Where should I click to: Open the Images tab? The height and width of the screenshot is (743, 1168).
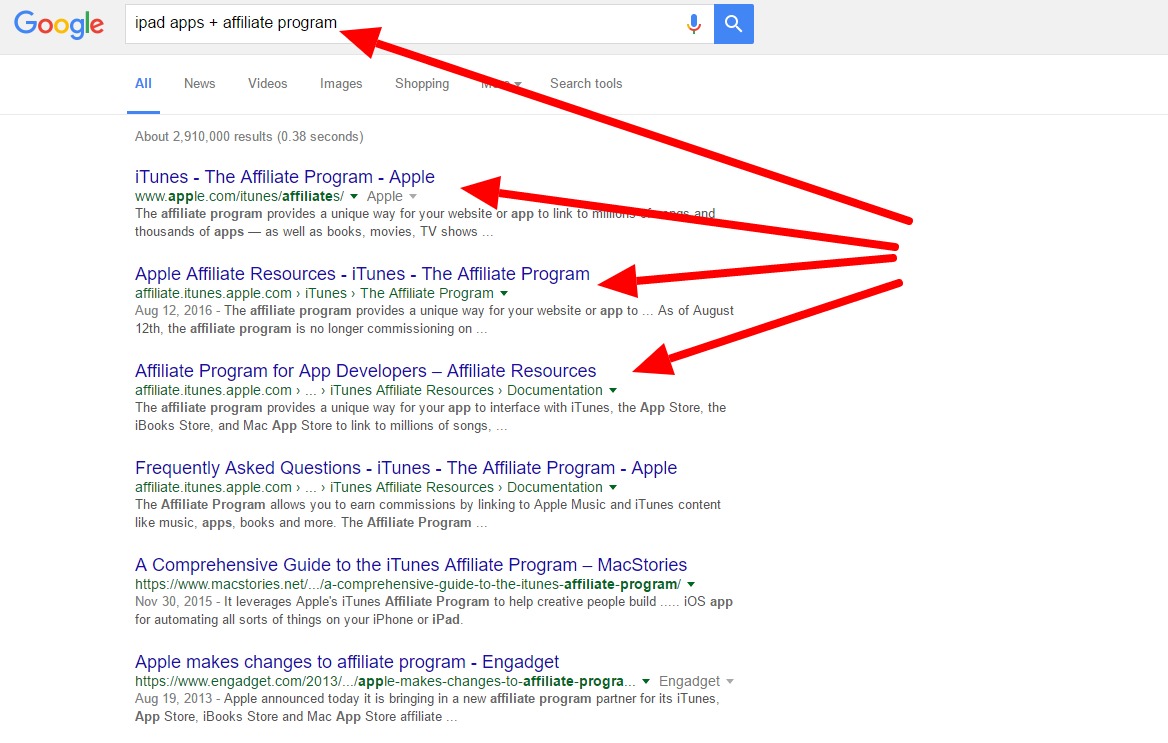341,83
